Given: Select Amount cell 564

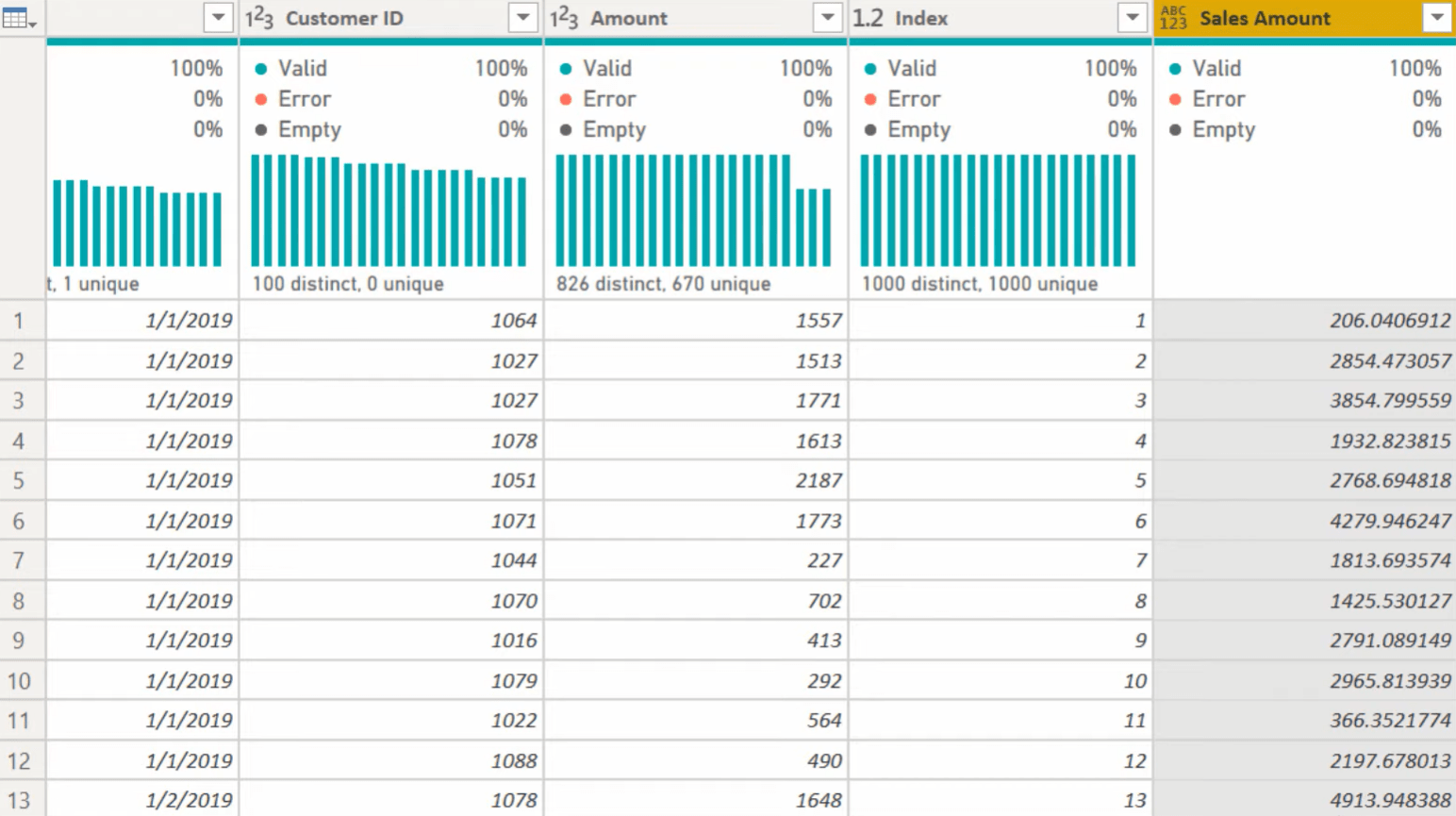Looking at the screenshot, I should pos(696,721).
